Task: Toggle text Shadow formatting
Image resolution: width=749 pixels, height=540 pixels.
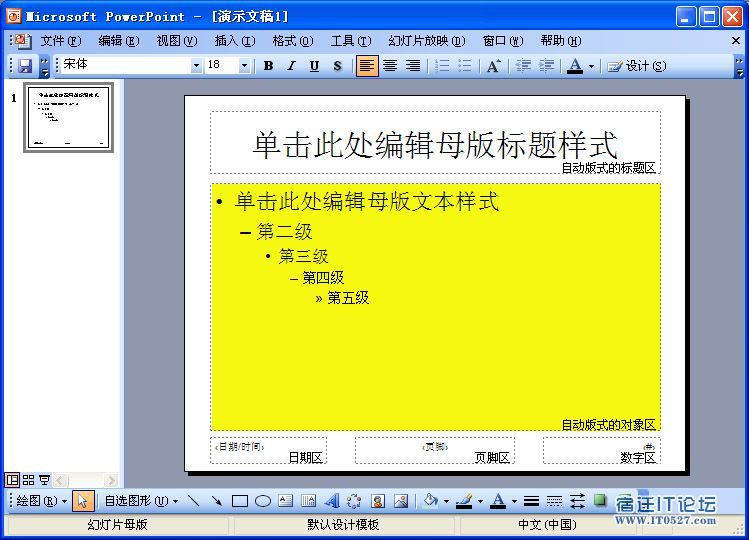Action: [337, 65]
